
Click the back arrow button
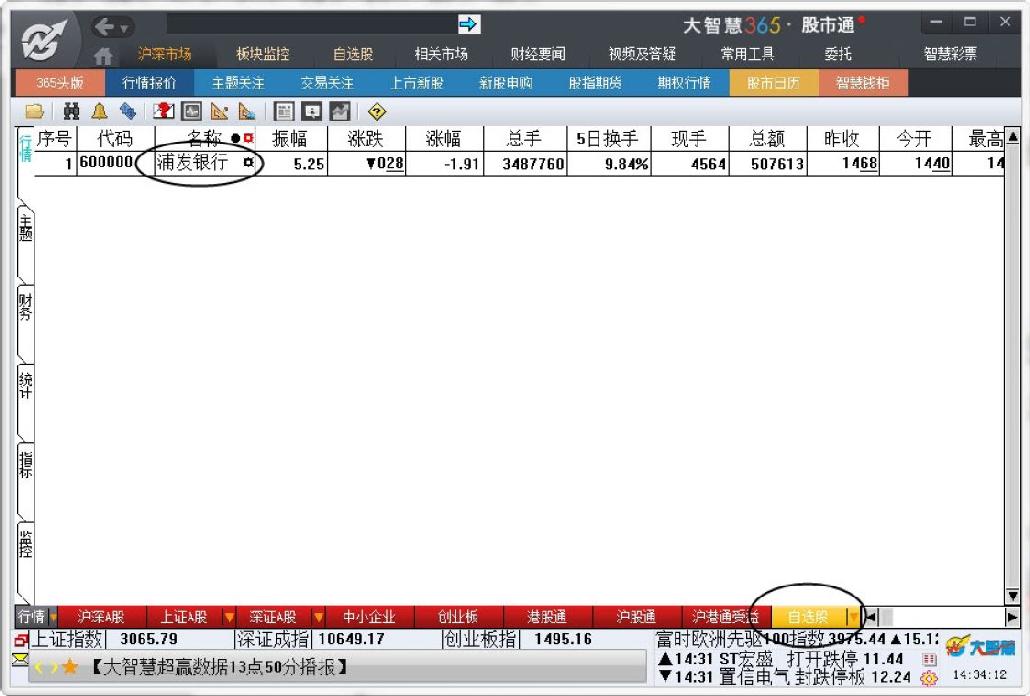(104, 26)
